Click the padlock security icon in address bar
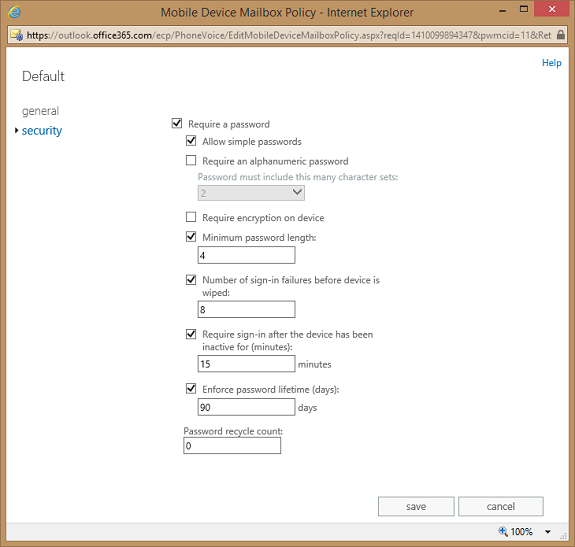The width and height of the screenshot is (575, 547). tap(560, 35)
